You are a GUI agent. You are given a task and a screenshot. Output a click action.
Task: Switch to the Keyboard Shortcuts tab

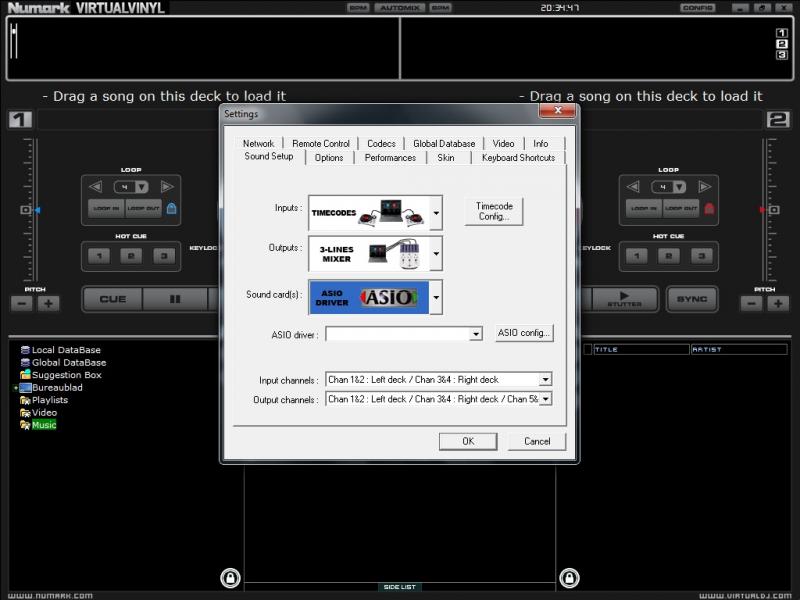pos(518,158)
